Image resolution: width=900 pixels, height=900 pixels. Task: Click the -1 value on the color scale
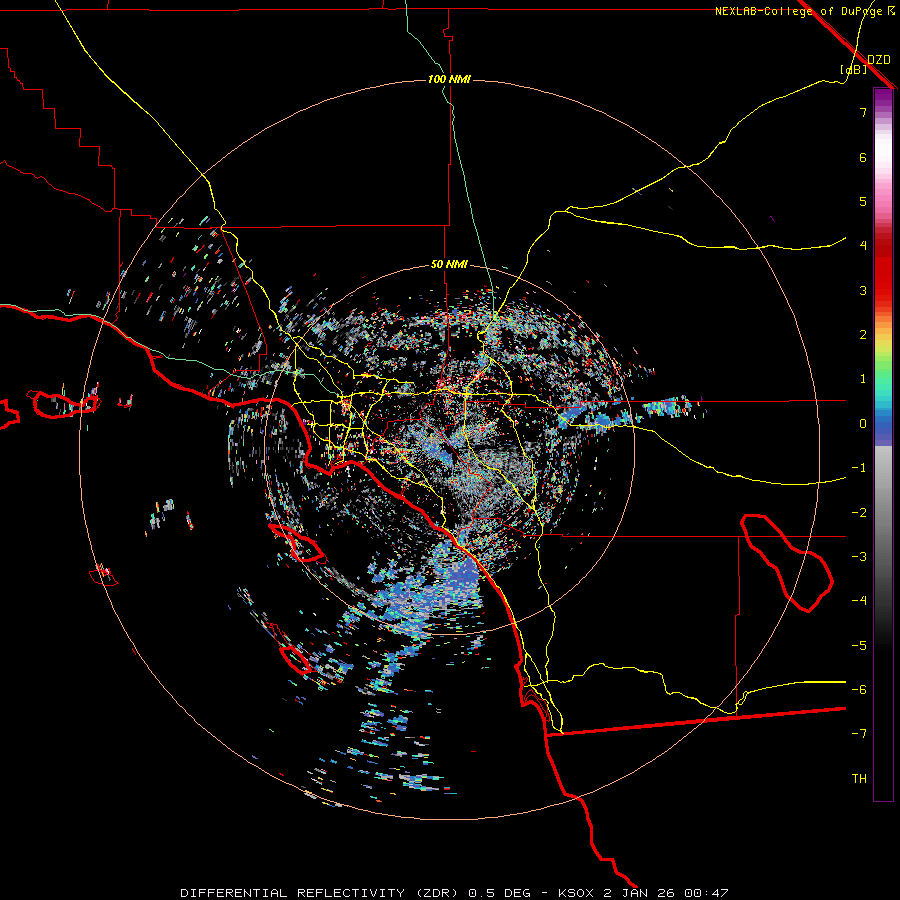coord(859,468)
